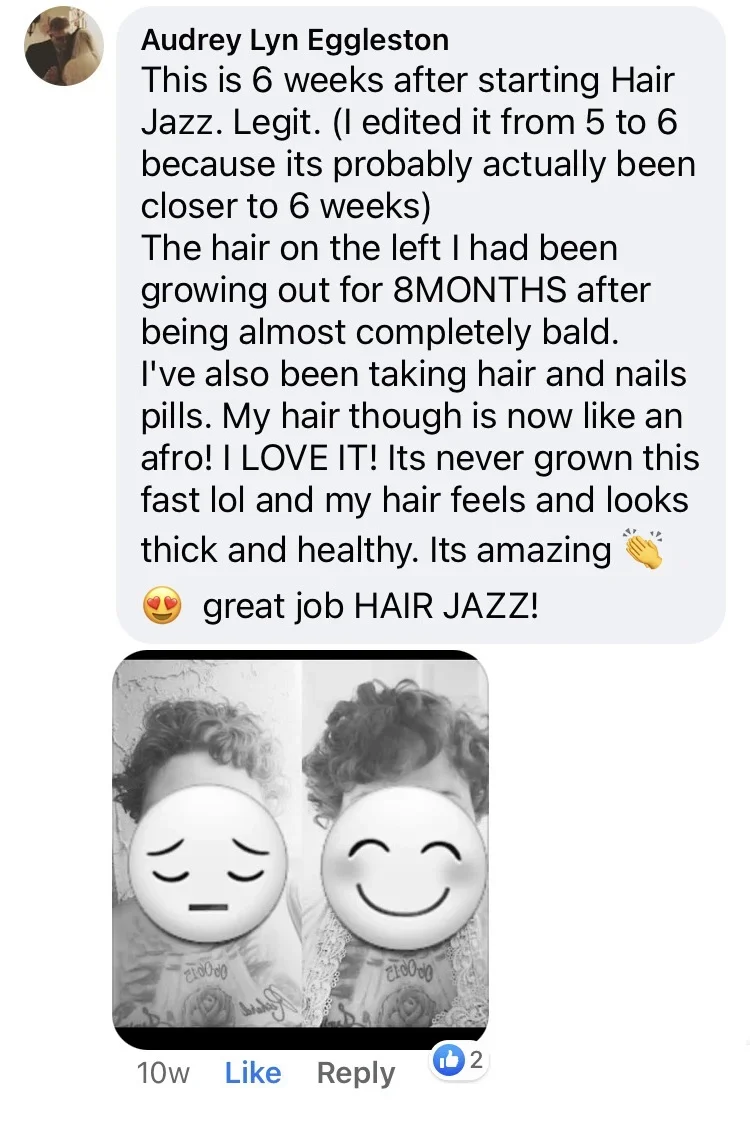Screen dimensions: 750x1133
Task: Open the right after-hair photo
Action: (x=395, y=843)
